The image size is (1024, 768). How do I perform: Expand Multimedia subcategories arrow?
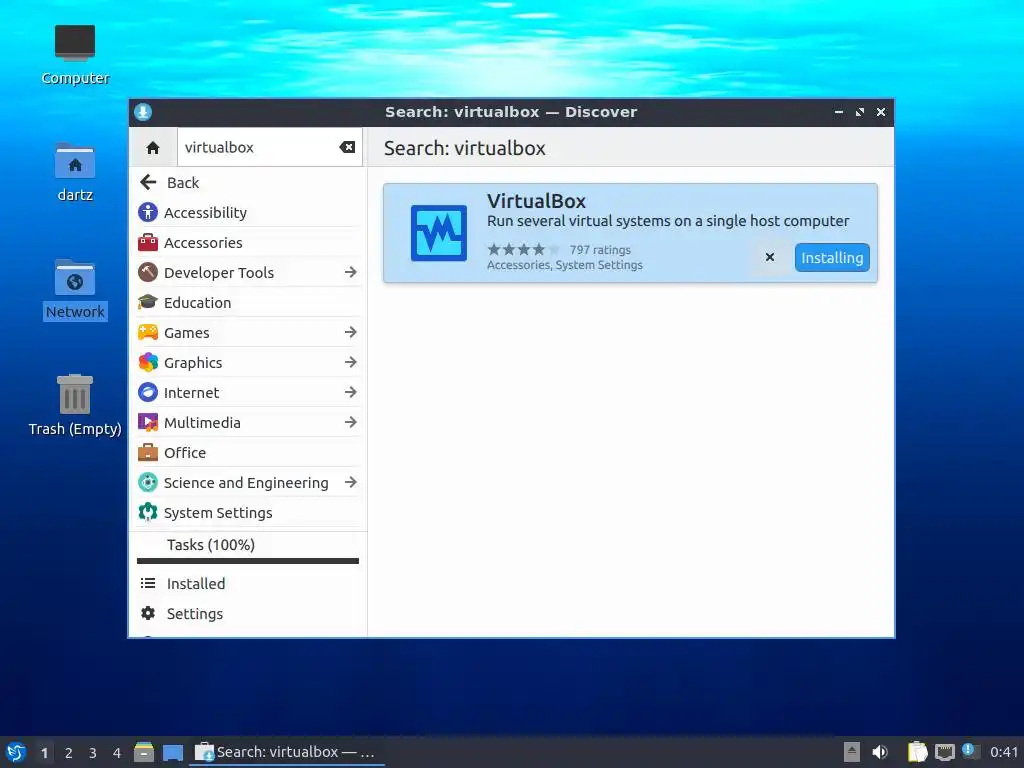tap(351, 423)
